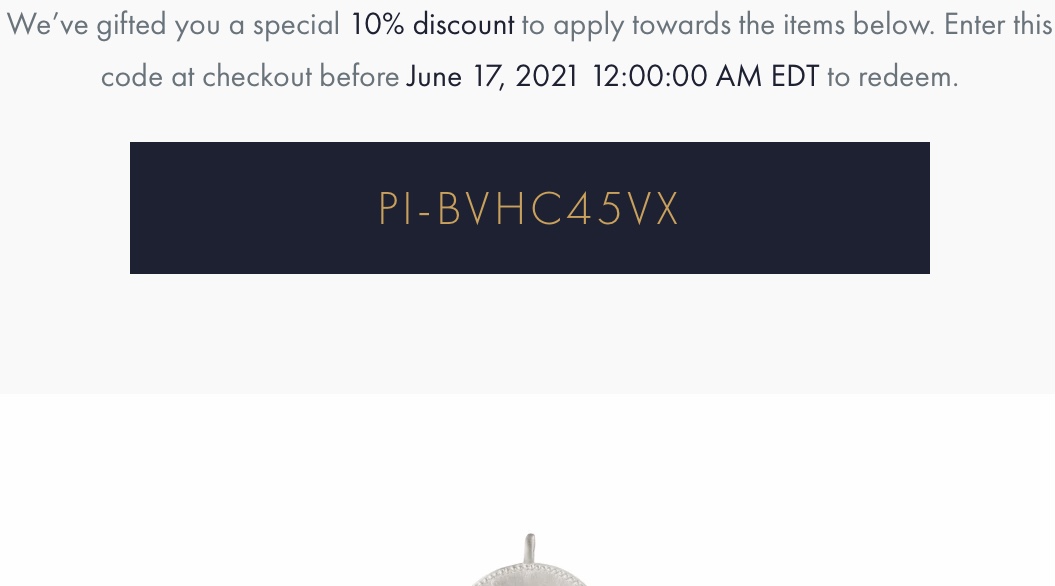Click the pendant's top bail loop
The height and width of the screenshot is (586, 1055).
[530, 548]
